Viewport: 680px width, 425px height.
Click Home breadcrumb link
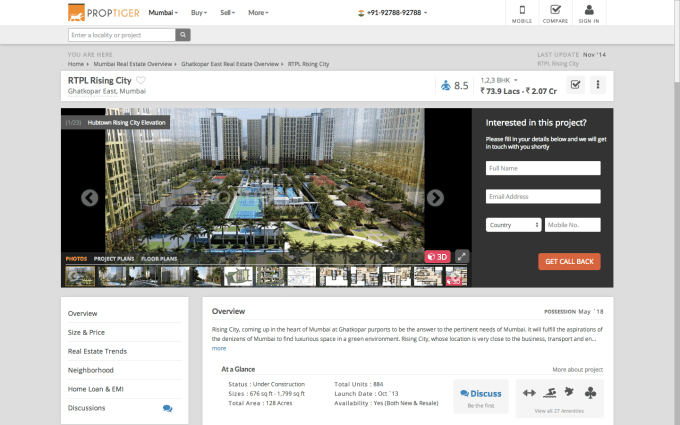pos(76,64)
